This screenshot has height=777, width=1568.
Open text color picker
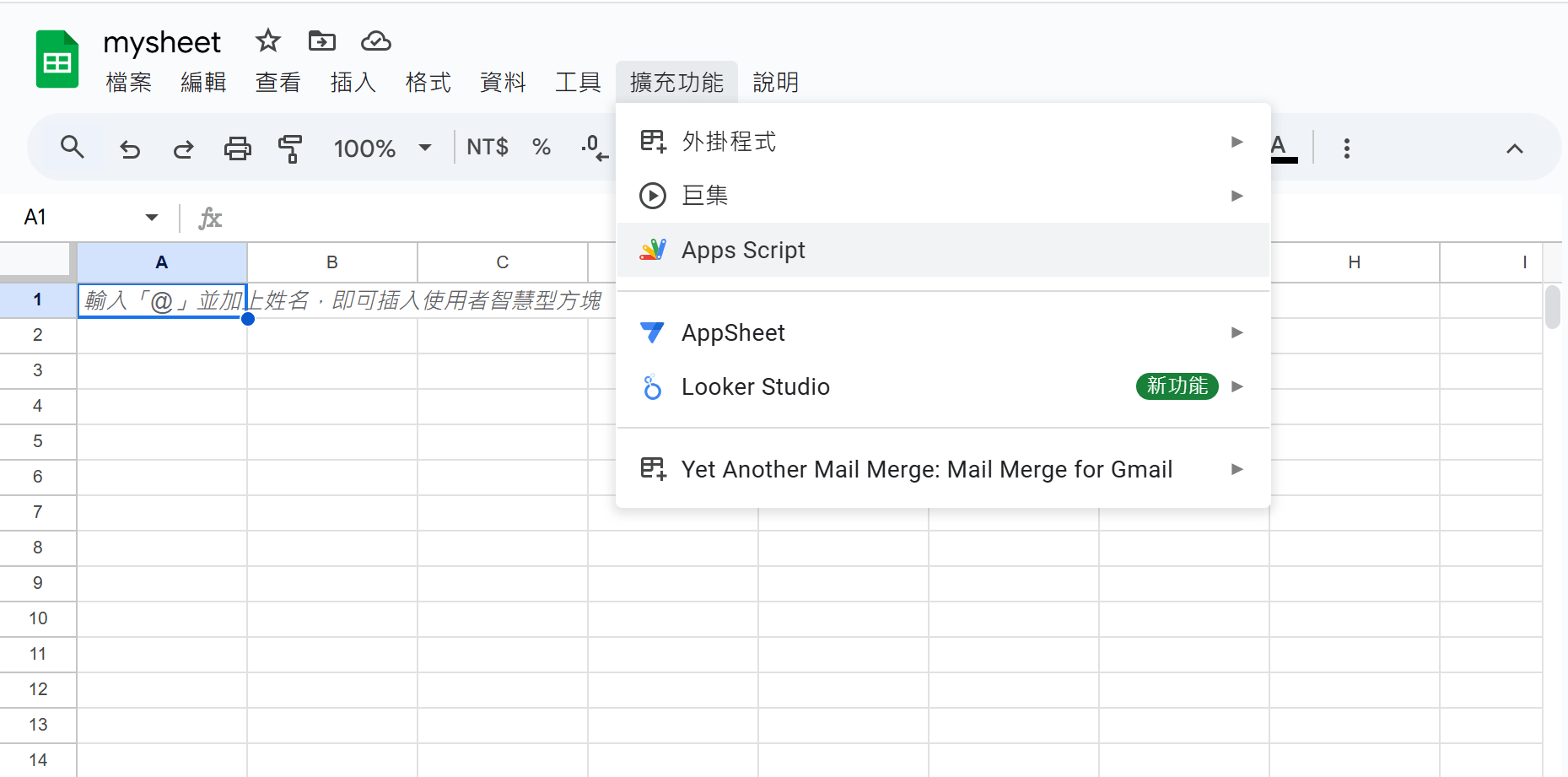click(1281, 148)
